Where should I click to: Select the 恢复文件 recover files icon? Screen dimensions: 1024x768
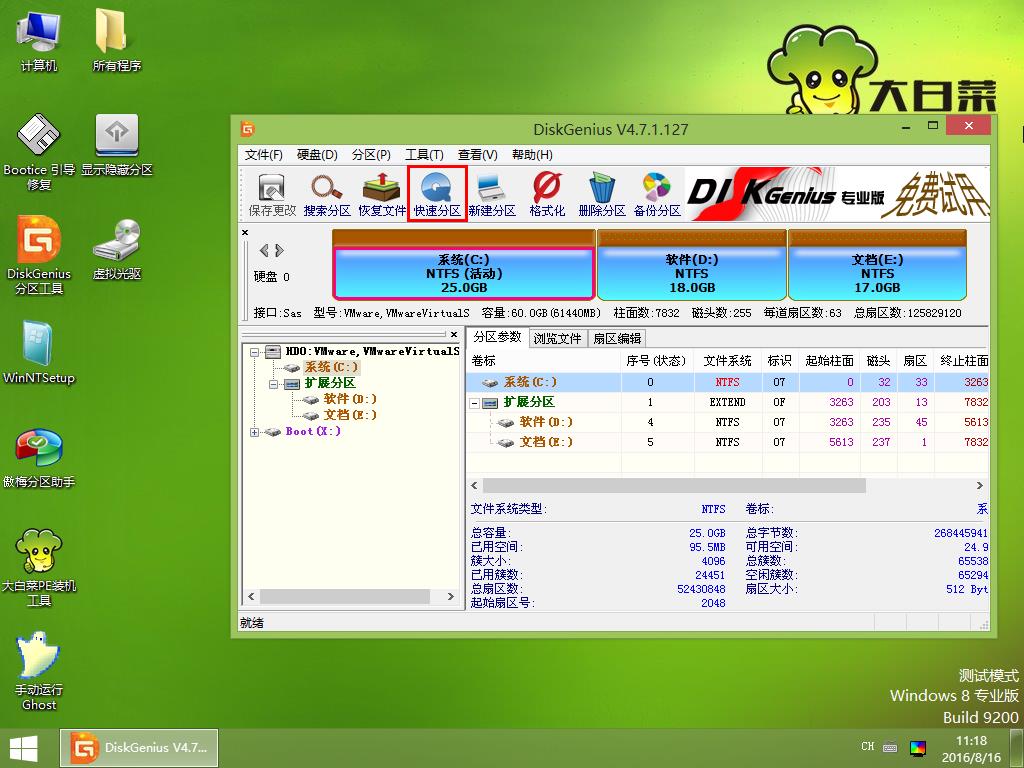[x=382, y=194]
